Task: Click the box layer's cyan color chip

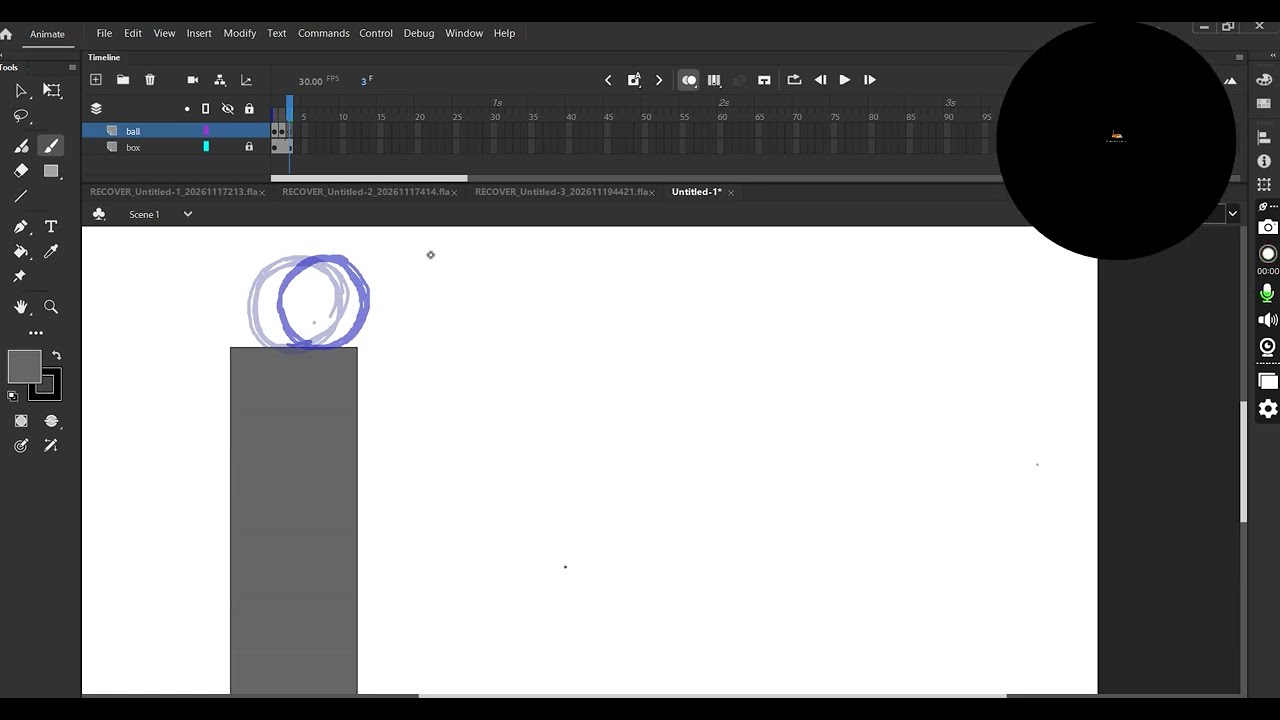Action: 206,147
